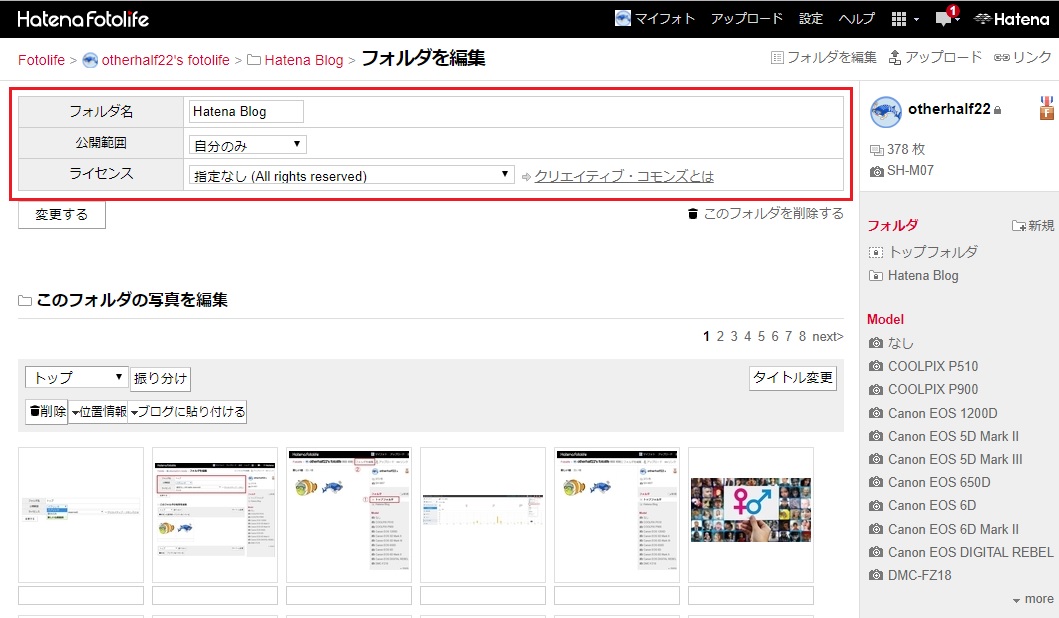The width and height of the screenshot is (1059, 618).
Task: Click title field under gender symbols thumbnail
Action: [x=750, y=596]
